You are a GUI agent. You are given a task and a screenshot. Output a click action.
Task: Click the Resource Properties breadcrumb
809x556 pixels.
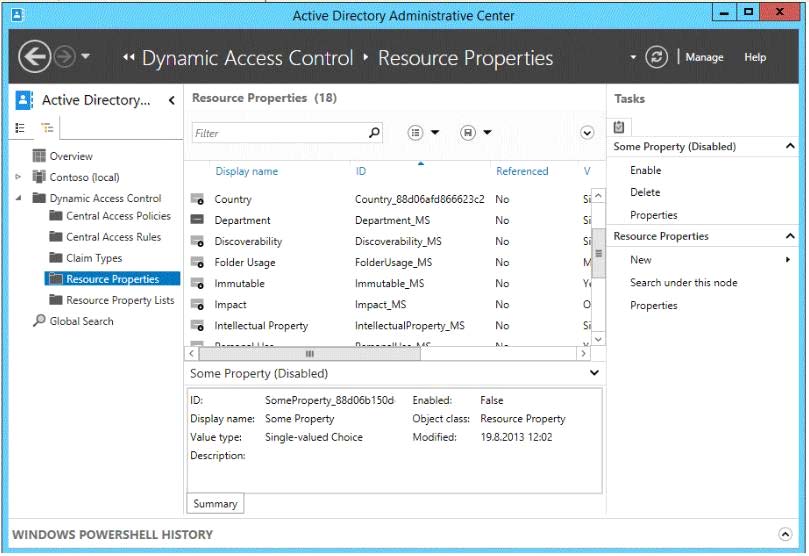(465, 58)
